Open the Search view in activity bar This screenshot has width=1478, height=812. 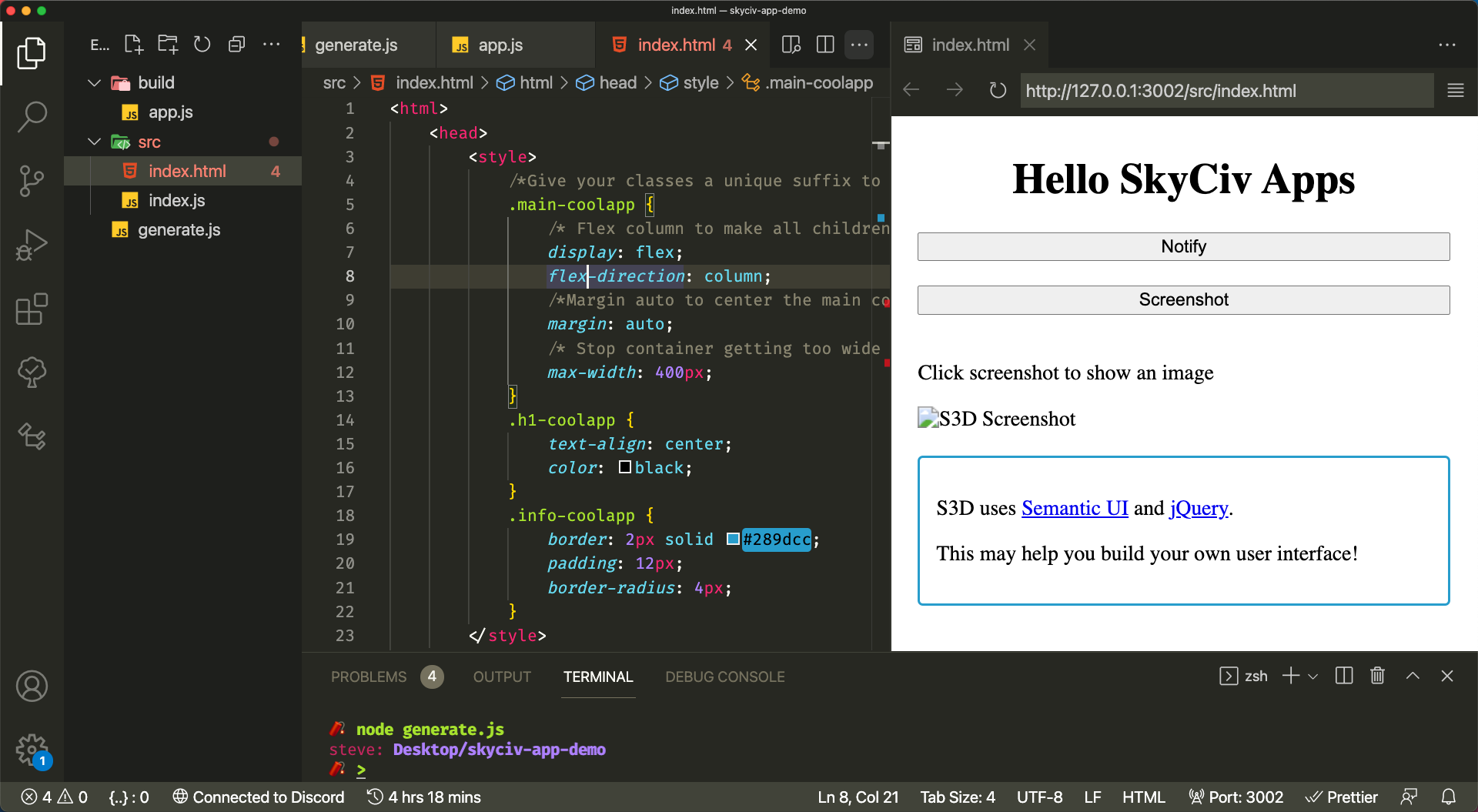click(32, 117)
